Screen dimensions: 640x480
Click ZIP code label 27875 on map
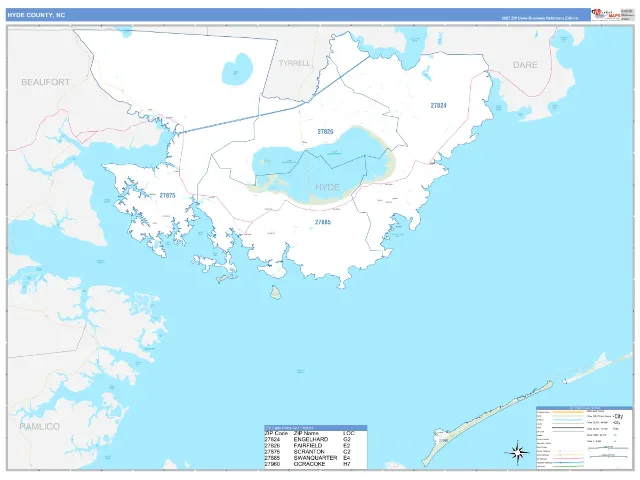click(x=167, y=196)
